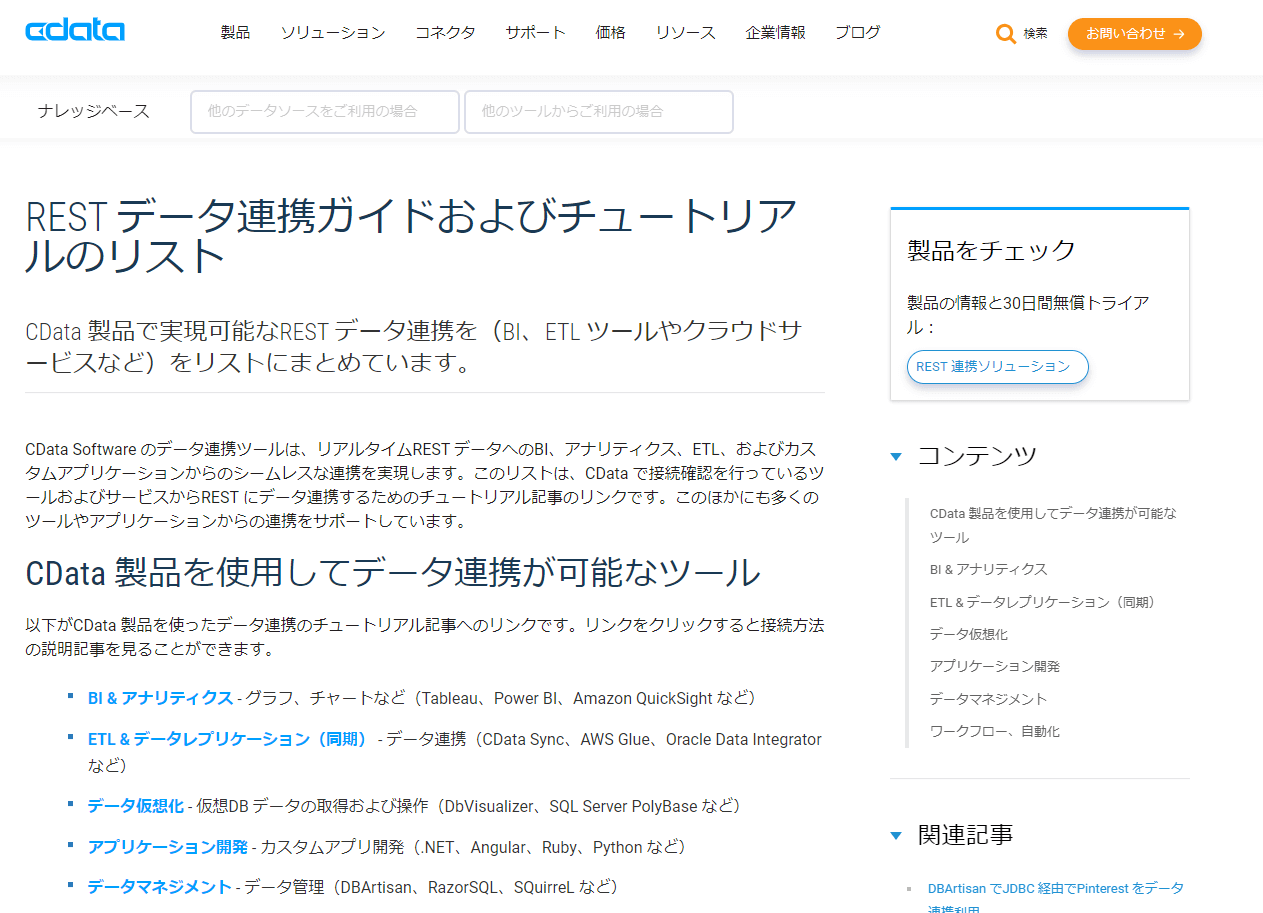The width and height of the screenshot is (1263, 913).
Task: Jump to データマネジメント in contents sidebar
Action: pos(988,699)
